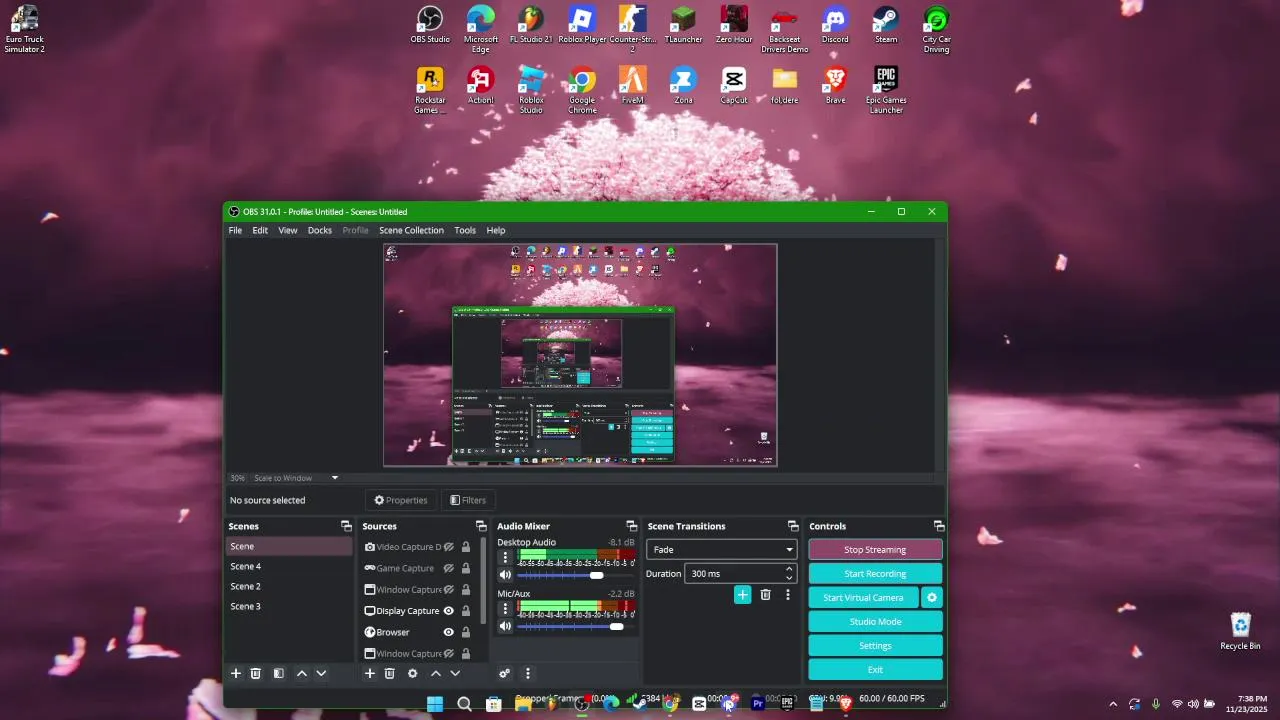Select the Recycle Bin desktop icon

coord(1241,631)
